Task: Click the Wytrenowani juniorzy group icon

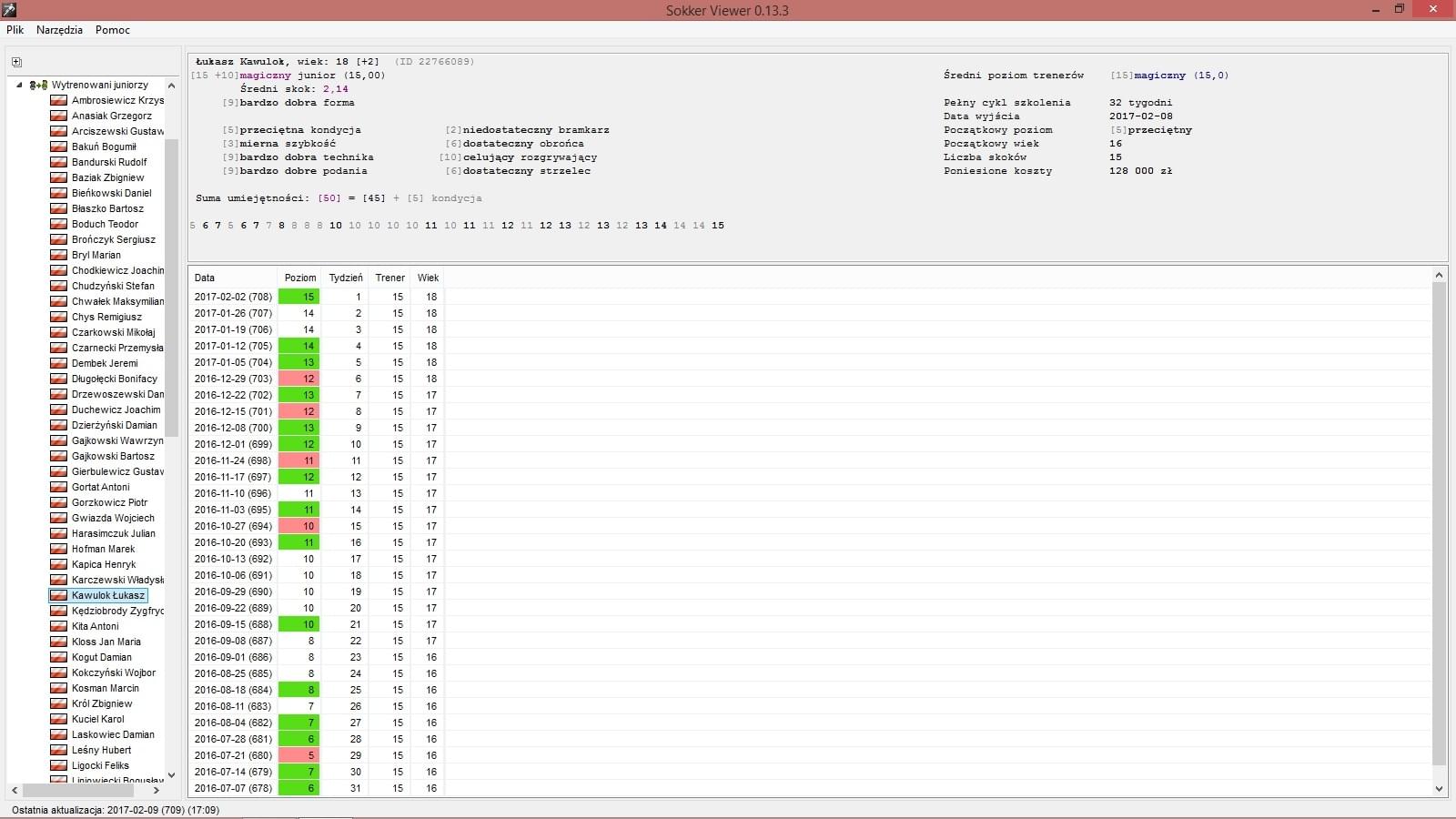Action: point(38,85)
